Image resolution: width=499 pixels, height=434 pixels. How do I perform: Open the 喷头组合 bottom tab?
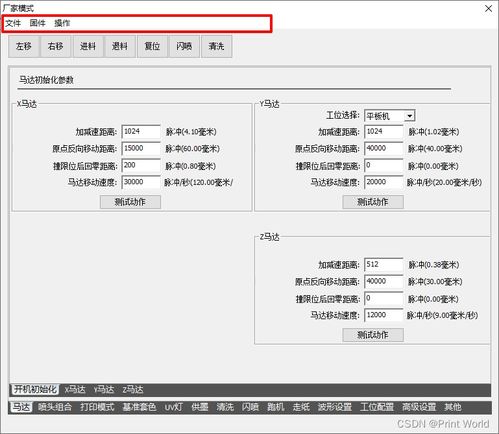point(55,407)
